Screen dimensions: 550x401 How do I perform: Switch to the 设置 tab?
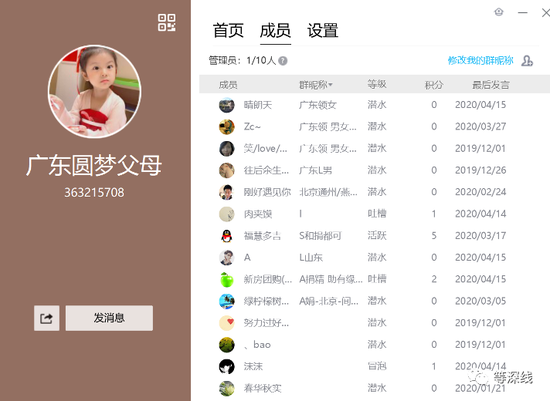tap(323, 30)
